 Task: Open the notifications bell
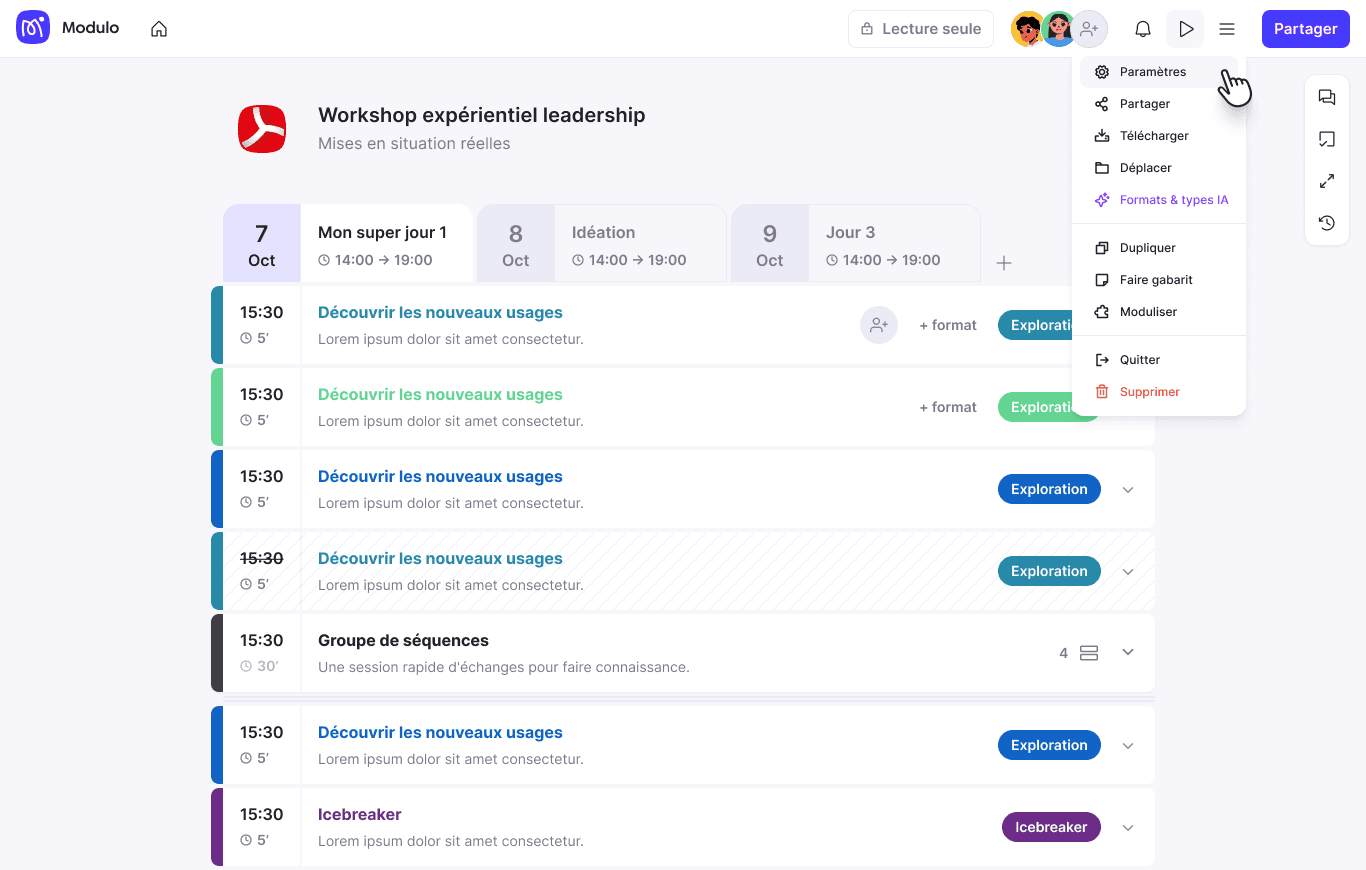(1143, 29)
